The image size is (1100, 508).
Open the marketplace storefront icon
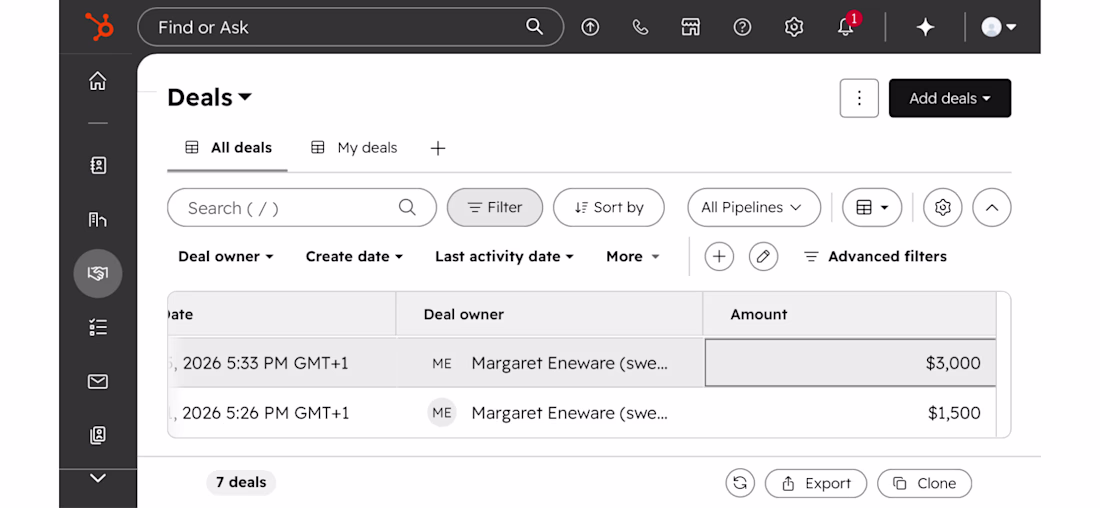click(x=691, y=27)
